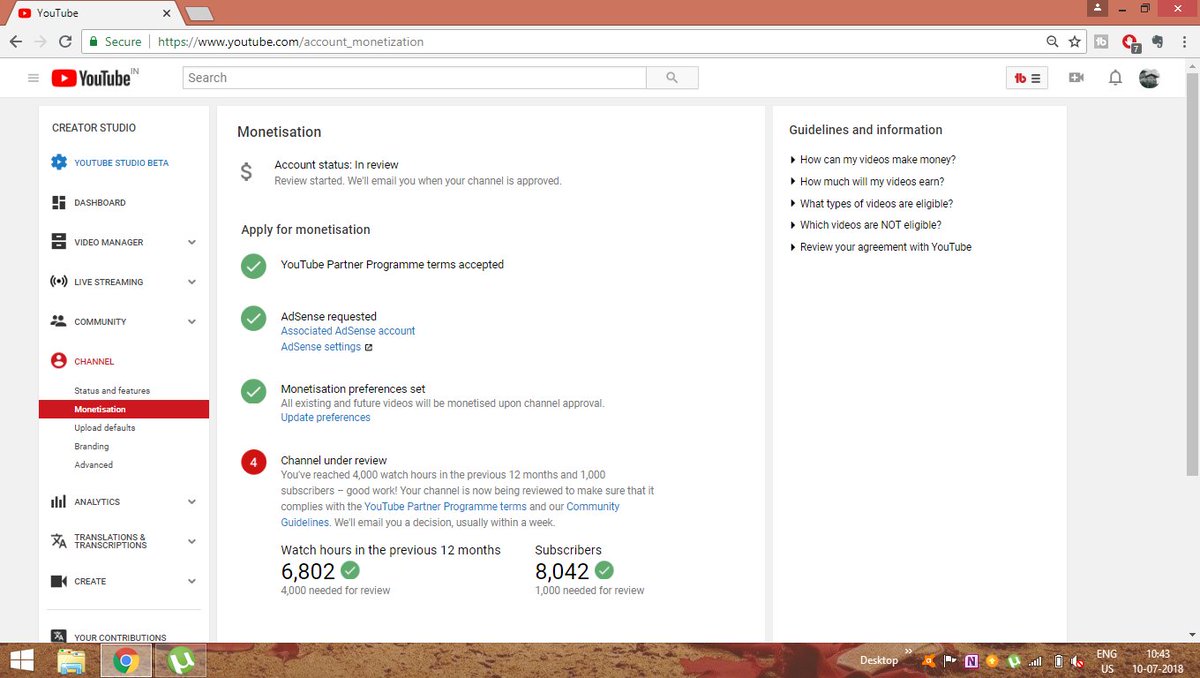Image resolution: width=1200 pixels, height=678 pixels.
Task: Switch to the YouTube browser tab
Action: pos(91,13)
